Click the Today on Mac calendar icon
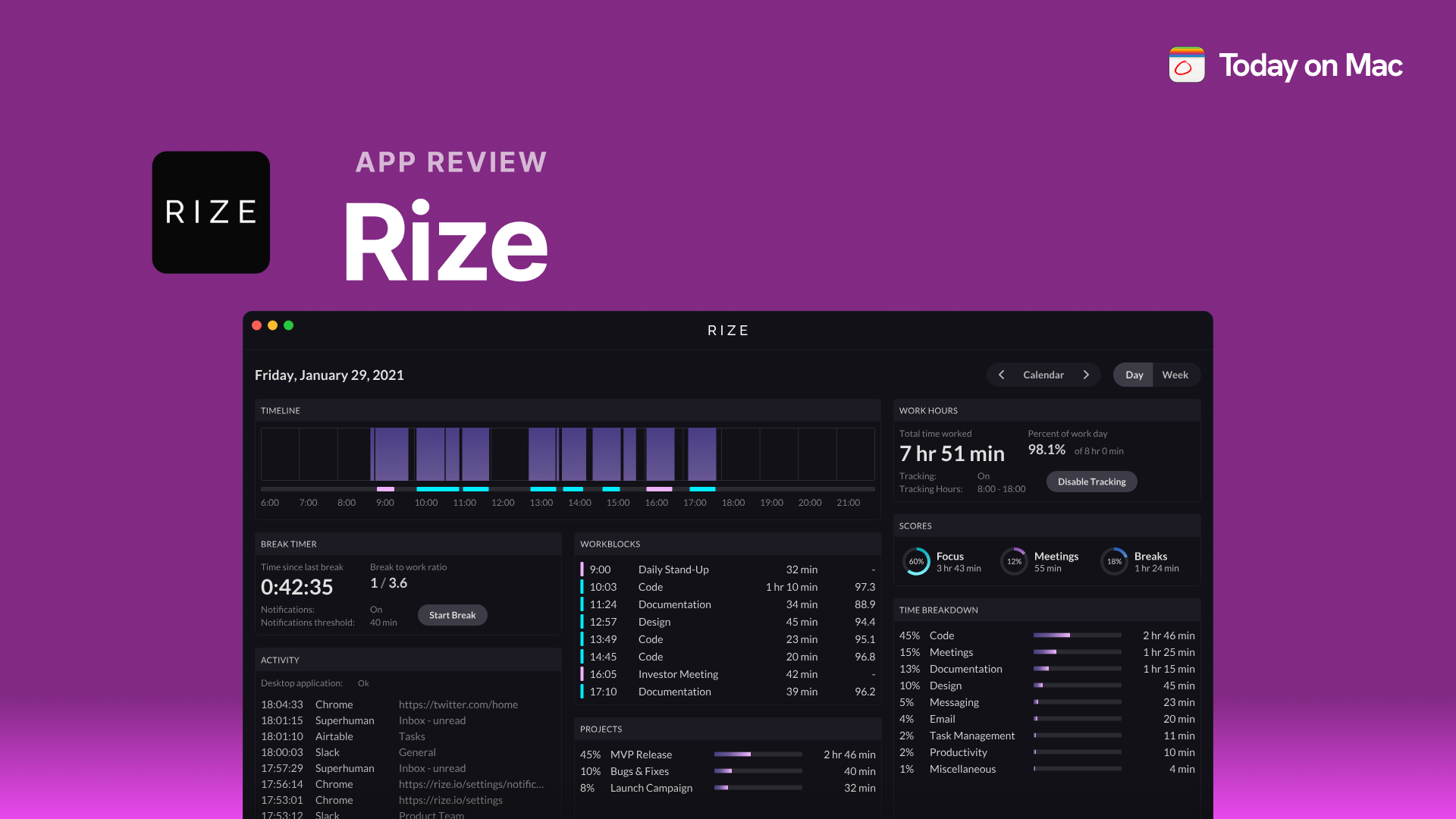Screen dimensions: 1456x819 click(1186, 65)
